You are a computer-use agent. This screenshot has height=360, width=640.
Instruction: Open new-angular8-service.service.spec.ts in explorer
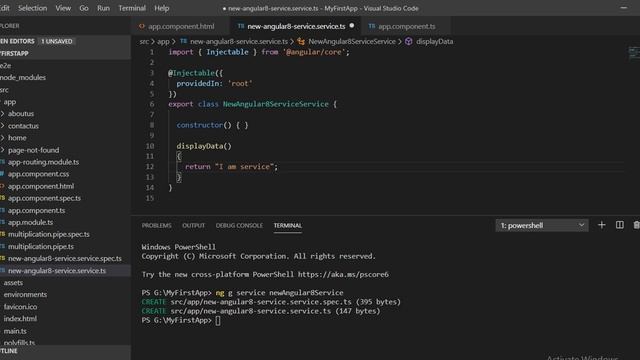tap(64, 258)
